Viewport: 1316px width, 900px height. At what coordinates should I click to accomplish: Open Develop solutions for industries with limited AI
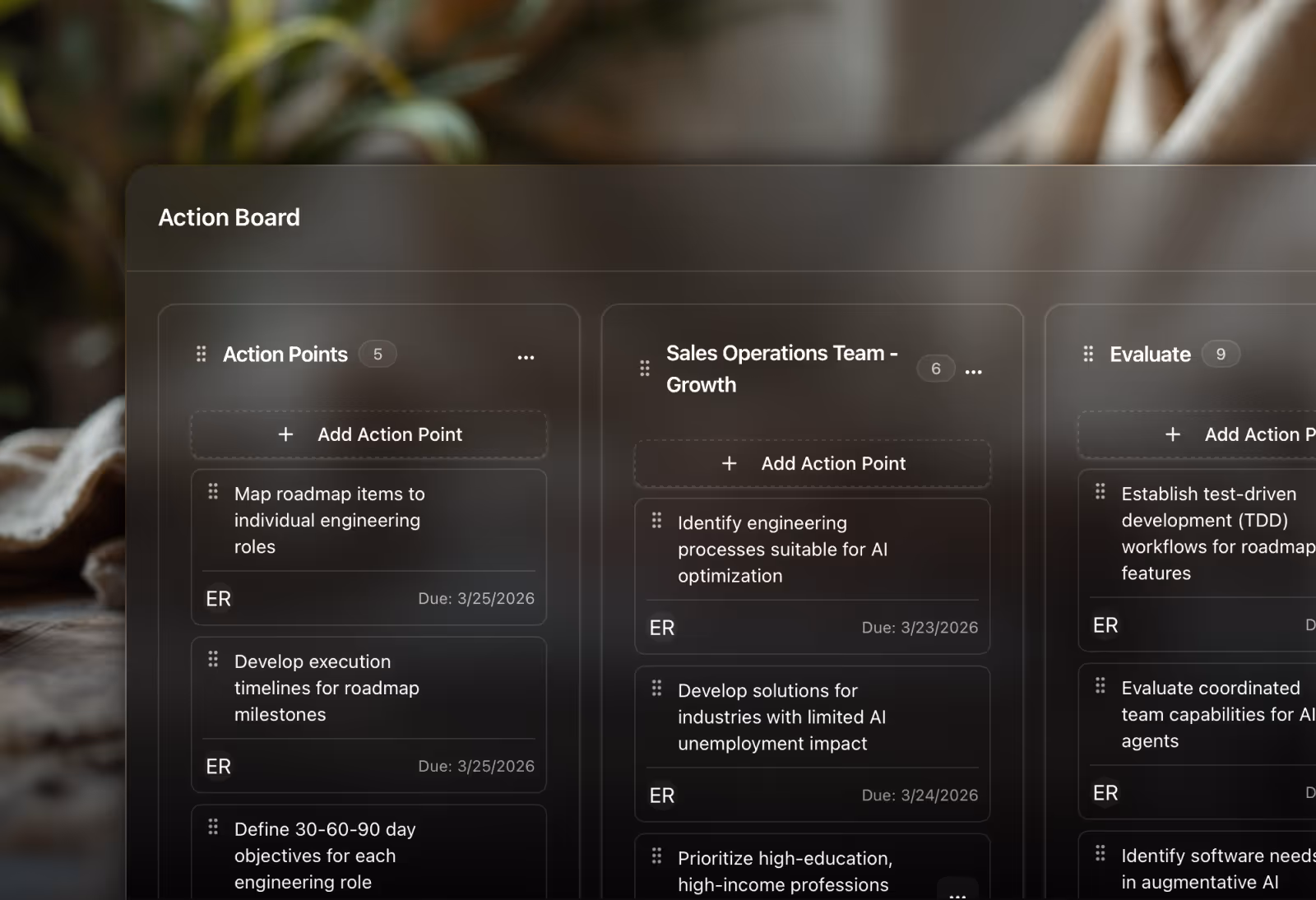pyautogui.click(x=781, y=717)
